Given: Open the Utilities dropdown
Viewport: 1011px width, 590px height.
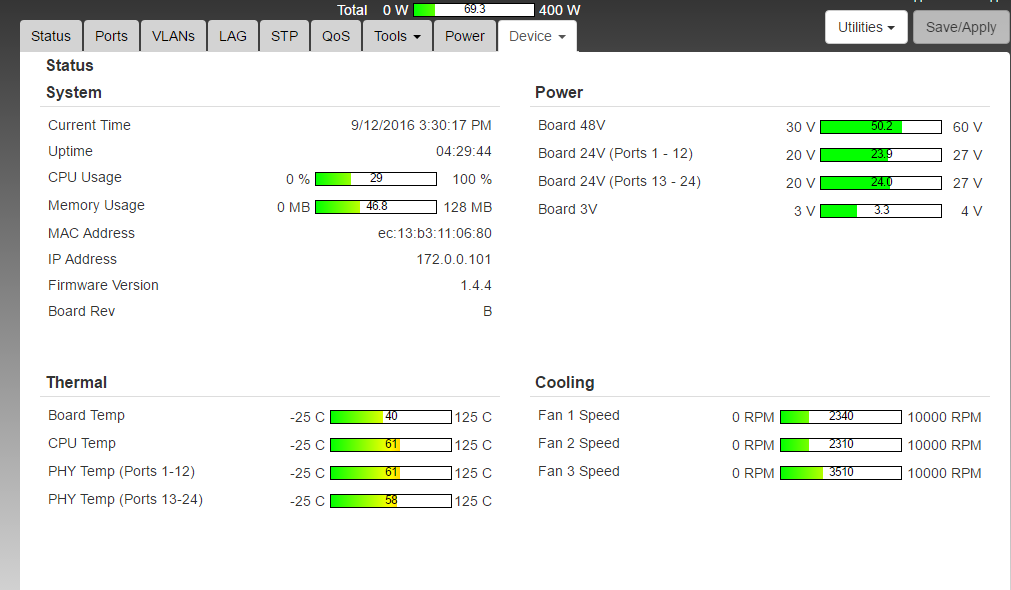Looking at the screenshot, I should pos(865,27).
